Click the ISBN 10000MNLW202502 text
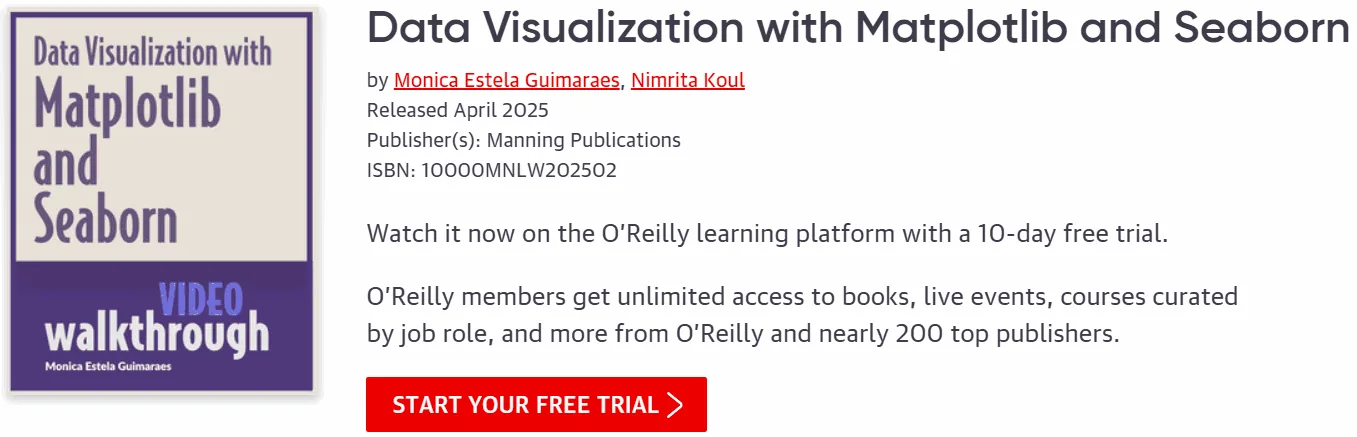The image size is (1357, 437). click(491, 170)
